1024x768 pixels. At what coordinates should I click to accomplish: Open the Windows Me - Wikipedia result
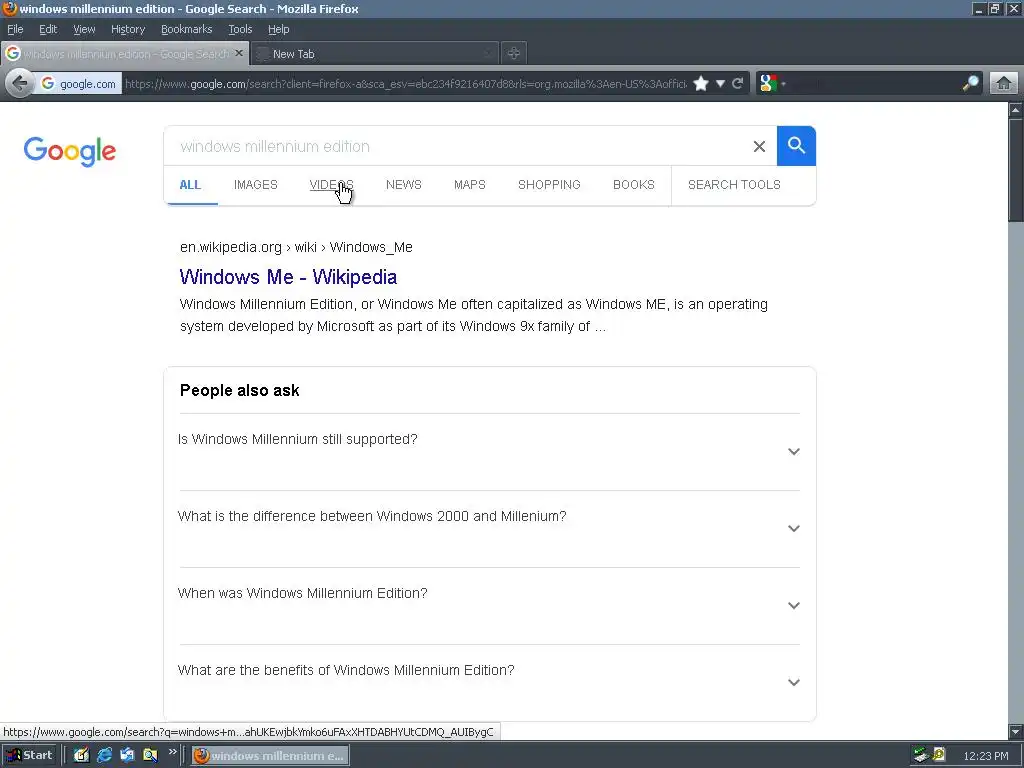click(288, 277)
